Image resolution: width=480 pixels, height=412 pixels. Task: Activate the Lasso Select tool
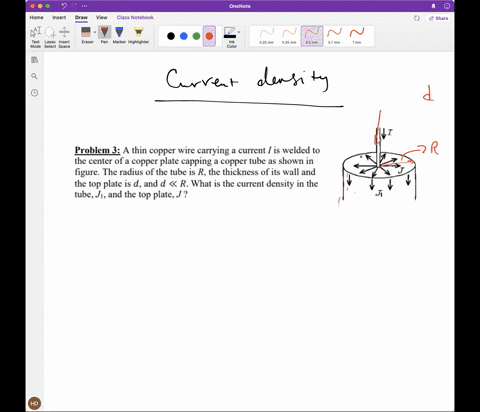[x=50, y=37]
